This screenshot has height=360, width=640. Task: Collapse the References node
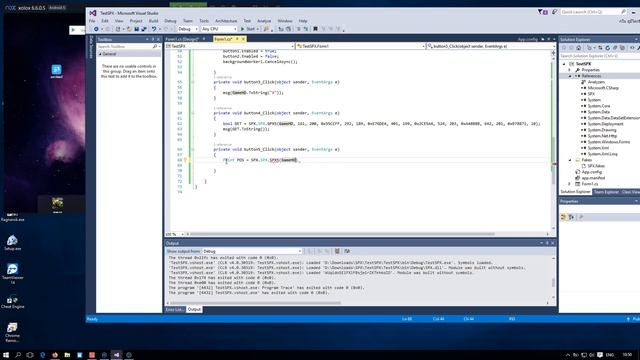click(x=570, y=76)
